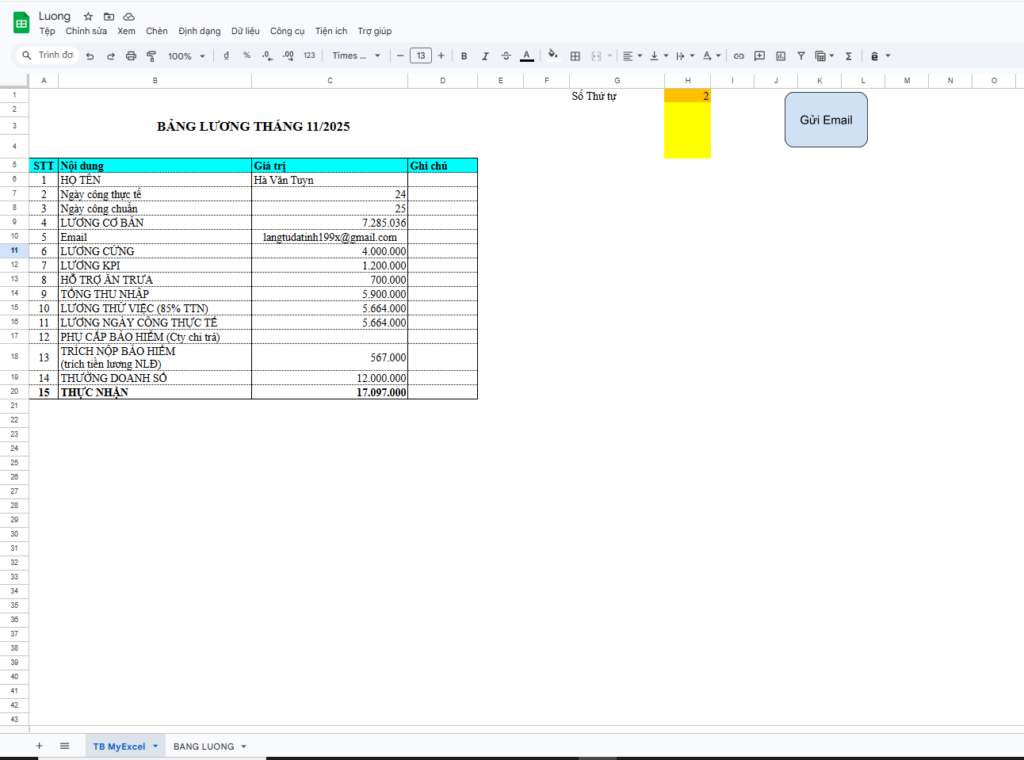Open the Times font family dropdown

[356, 56]
